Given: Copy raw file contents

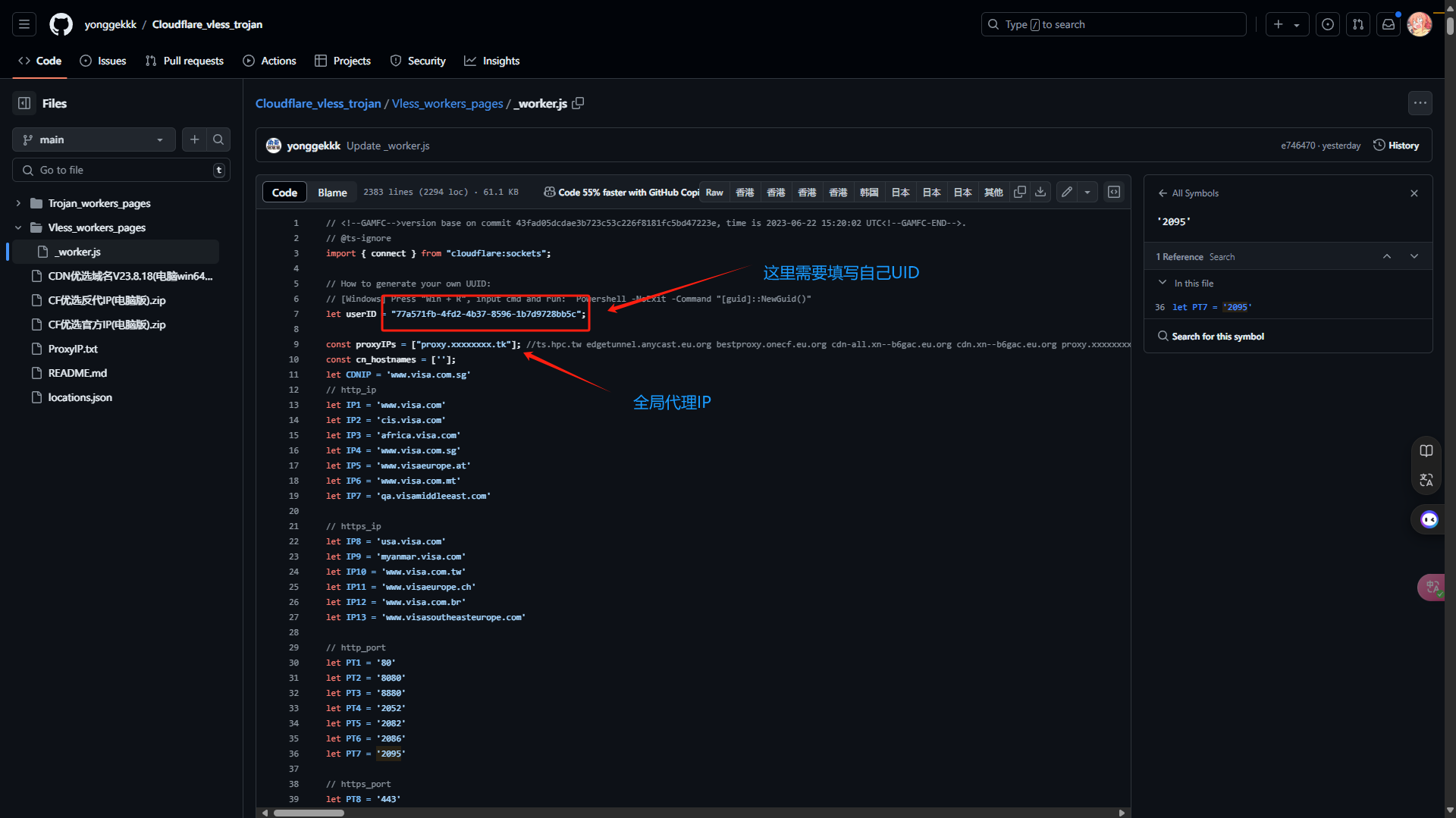Looking at the screenshot, I should tap(1020, 193).
